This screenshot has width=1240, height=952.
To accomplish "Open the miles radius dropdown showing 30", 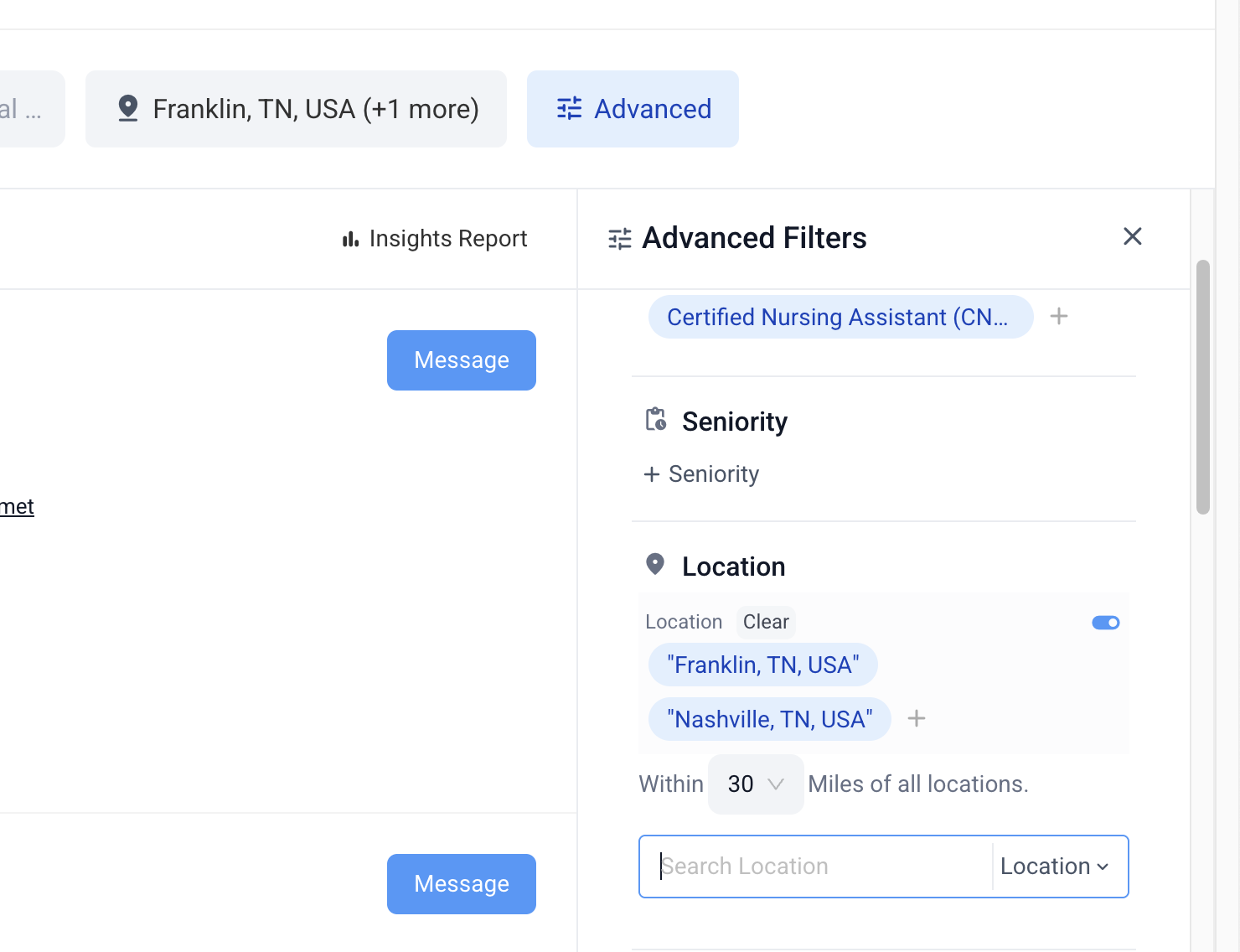I will (x=755, y=784).
